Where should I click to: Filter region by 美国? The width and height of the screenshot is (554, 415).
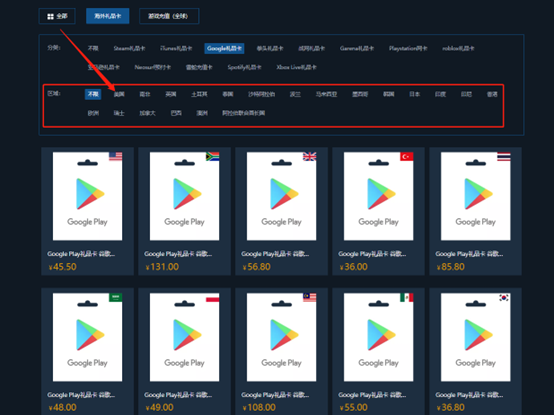click(119, 94)
